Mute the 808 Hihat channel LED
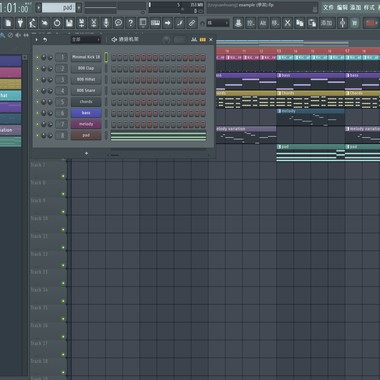 37,80
